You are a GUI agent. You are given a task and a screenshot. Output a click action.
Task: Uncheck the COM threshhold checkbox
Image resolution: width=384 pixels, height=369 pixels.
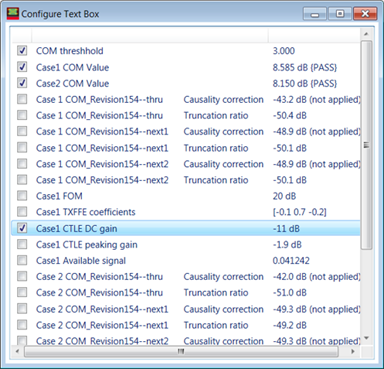tap(22, 51)
